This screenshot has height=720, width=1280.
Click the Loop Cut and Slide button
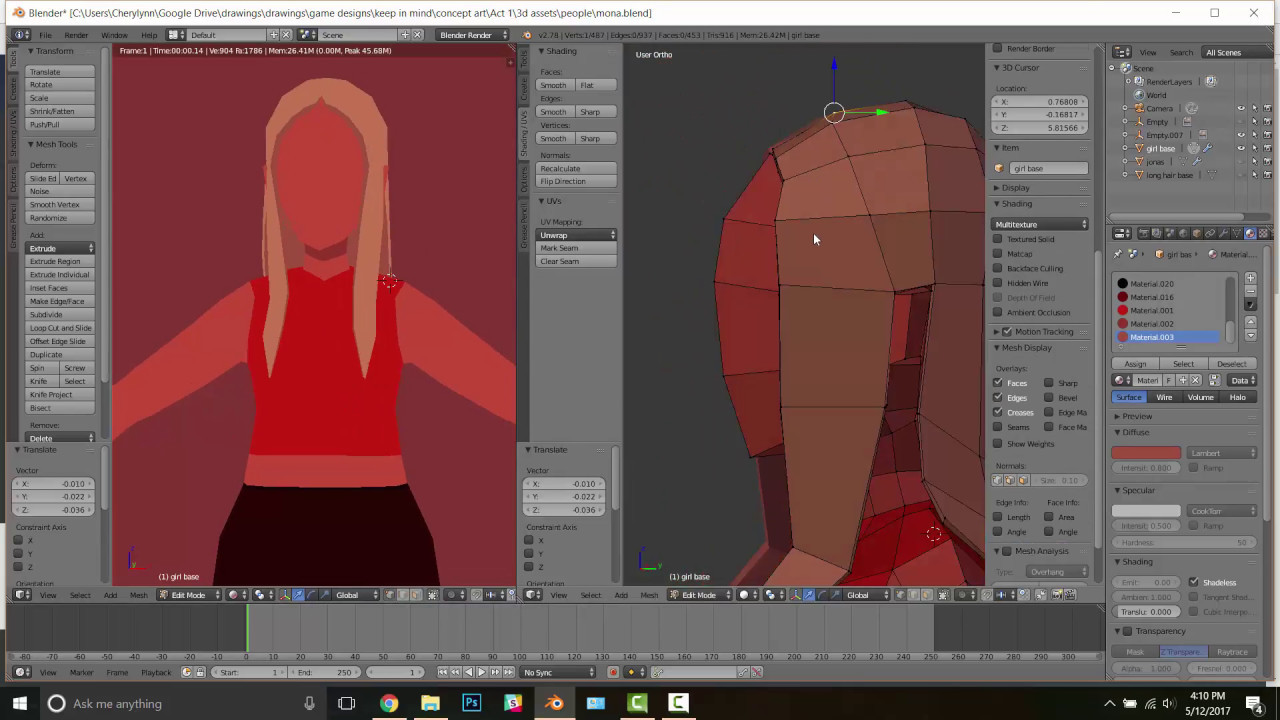(x=61, y=328)
